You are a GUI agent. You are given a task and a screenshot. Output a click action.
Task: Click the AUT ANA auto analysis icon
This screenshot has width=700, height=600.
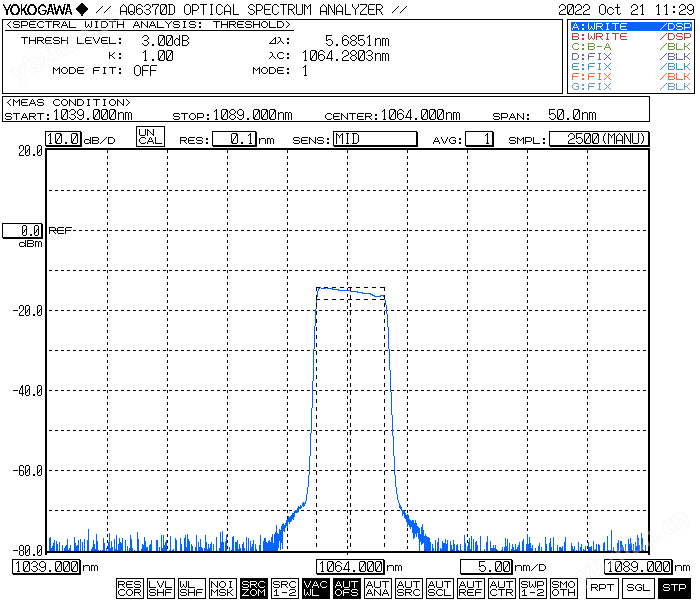[377, 588]
